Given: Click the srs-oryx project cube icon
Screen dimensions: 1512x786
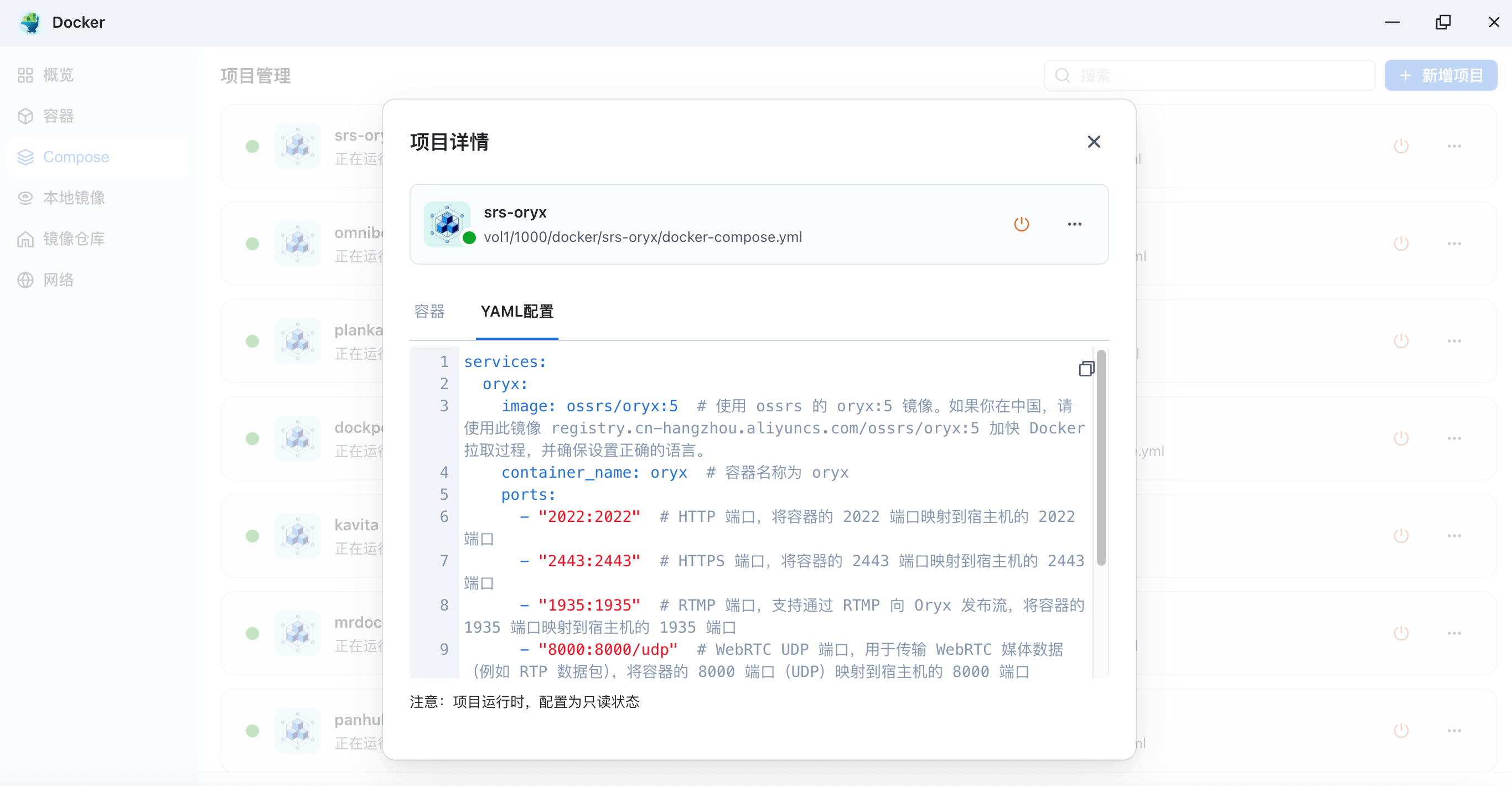Looking at the screenshot, I should click(x=447, y=224).
